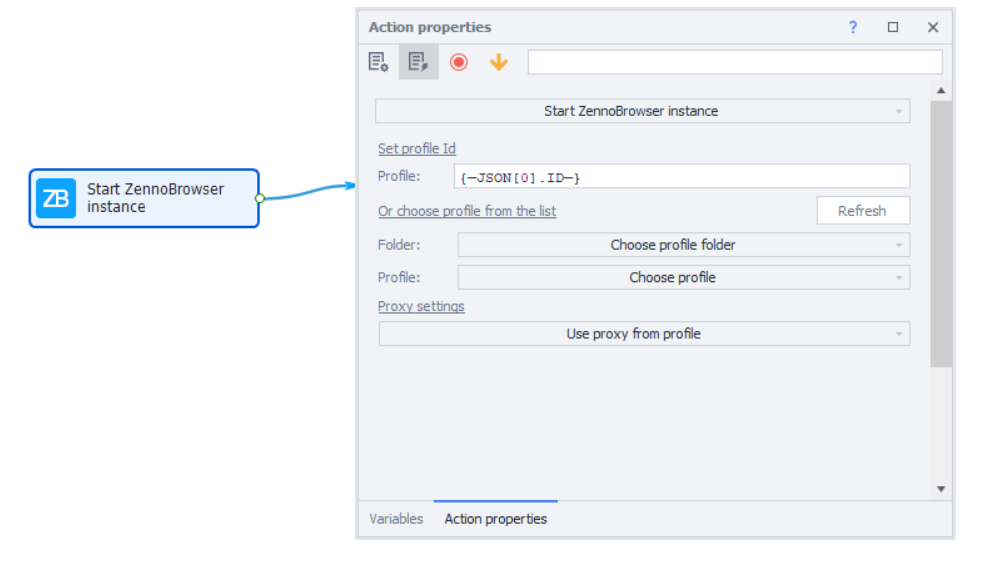Viewport: 987px width, 564px height.
Task: Open the Use proxy from profile dropdown
Action: [x=643, y=334]
